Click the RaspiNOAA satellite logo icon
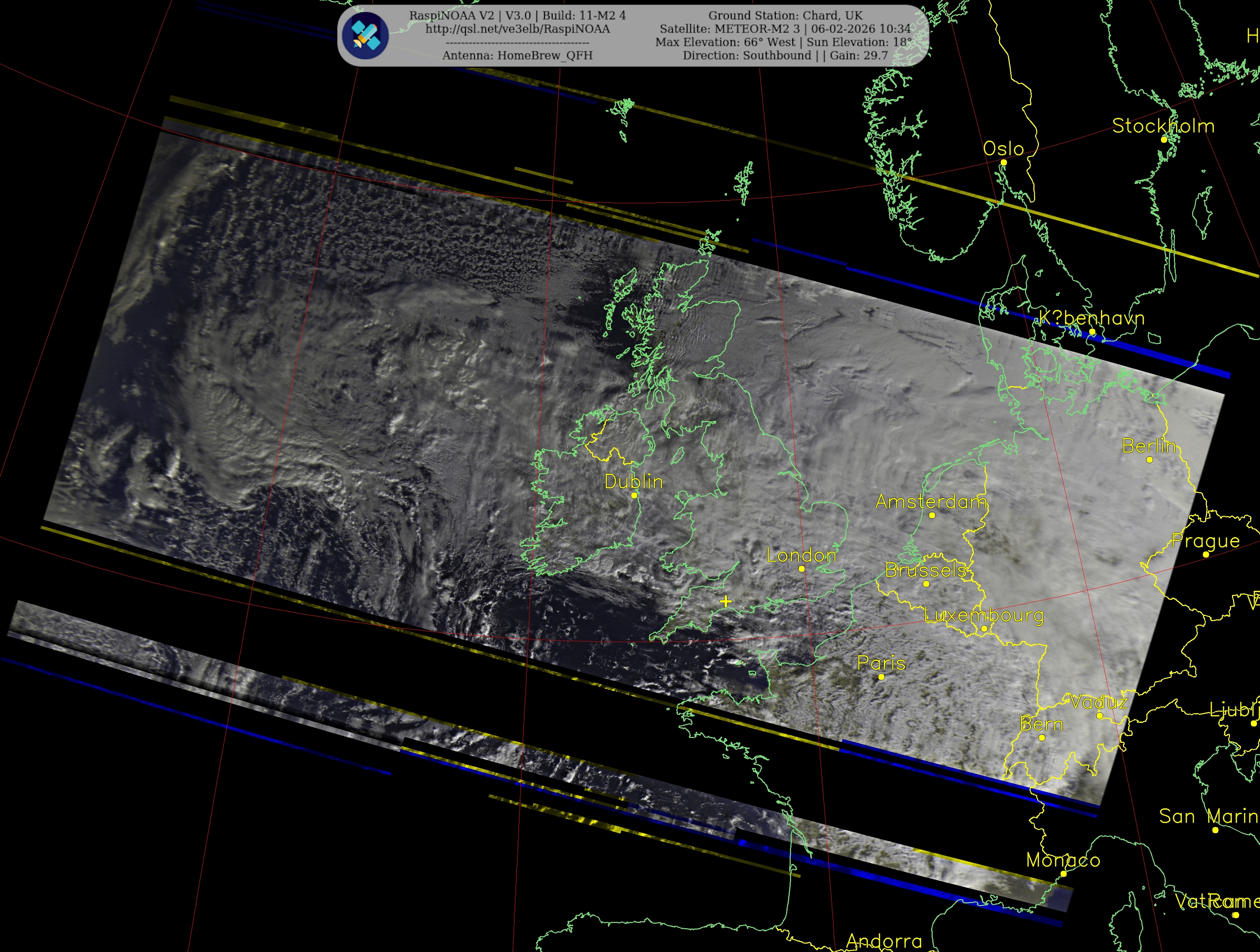 click(365, 35)
